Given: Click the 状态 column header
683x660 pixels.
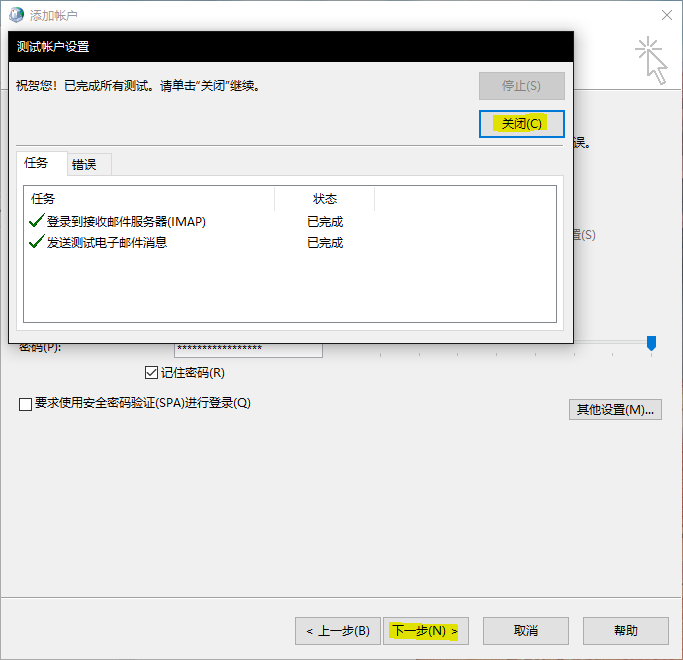Looking at the screenshot, I should coord(325,199).
